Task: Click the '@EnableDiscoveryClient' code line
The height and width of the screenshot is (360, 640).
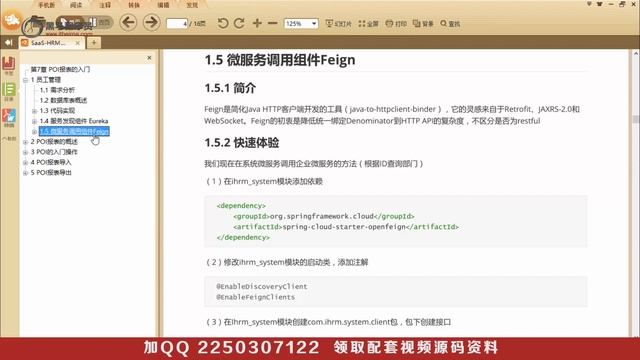Action: coord(262,287)
